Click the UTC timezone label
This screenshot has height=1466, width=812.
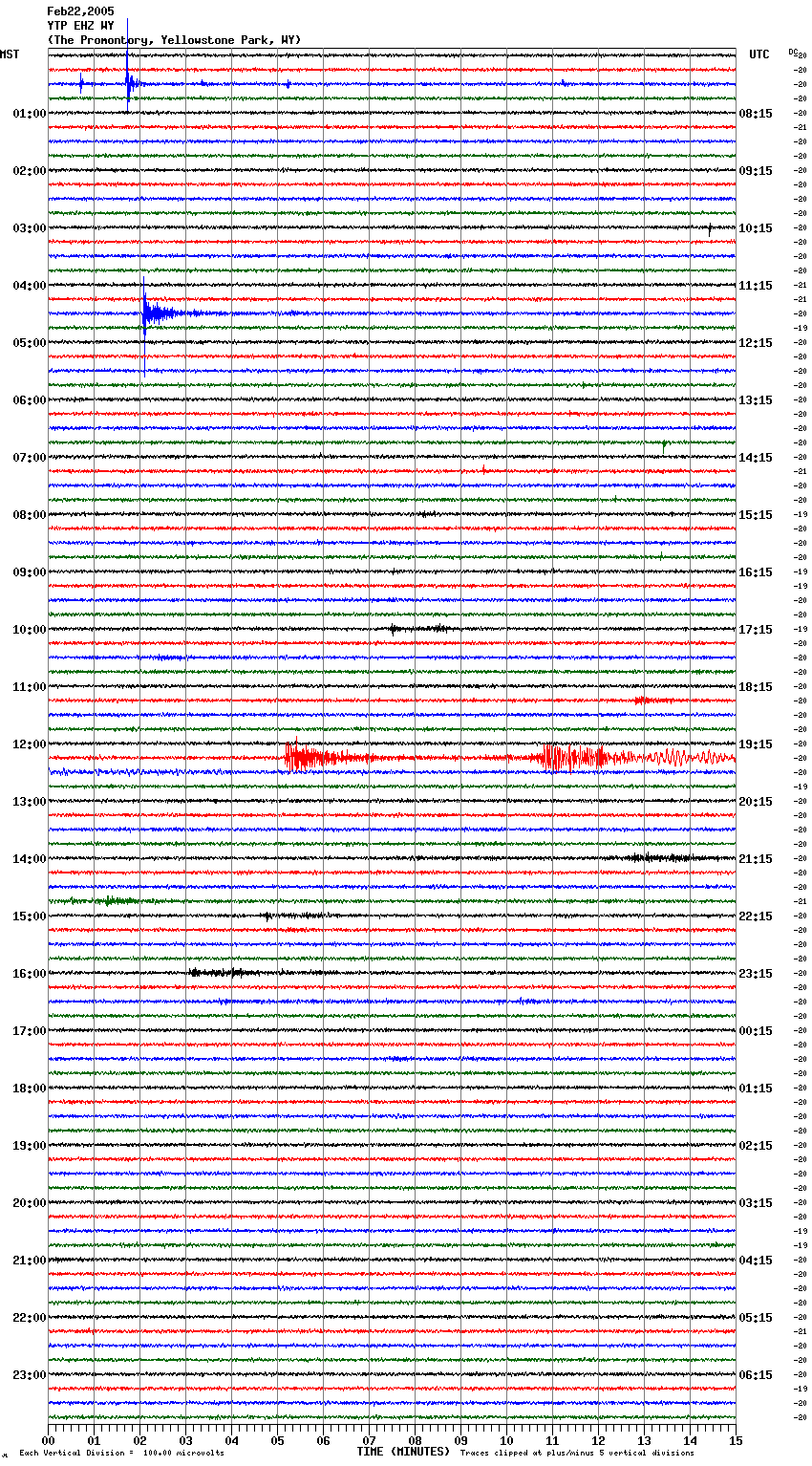tap(759, 54)
